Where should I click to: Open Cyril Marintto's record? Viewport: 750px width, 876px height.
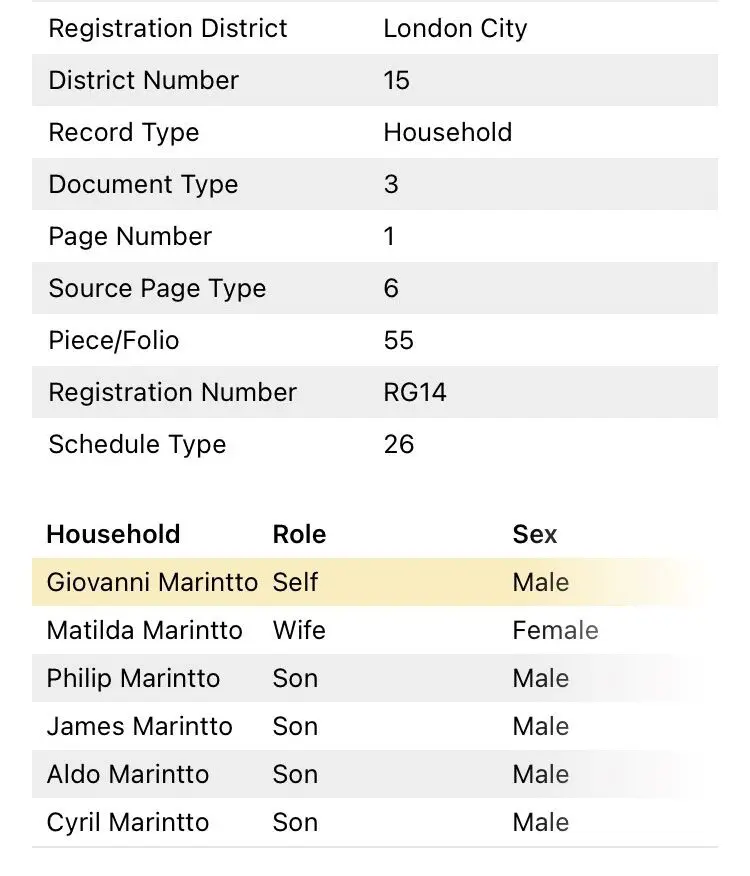pyautogui.click(x=128, y=822)
